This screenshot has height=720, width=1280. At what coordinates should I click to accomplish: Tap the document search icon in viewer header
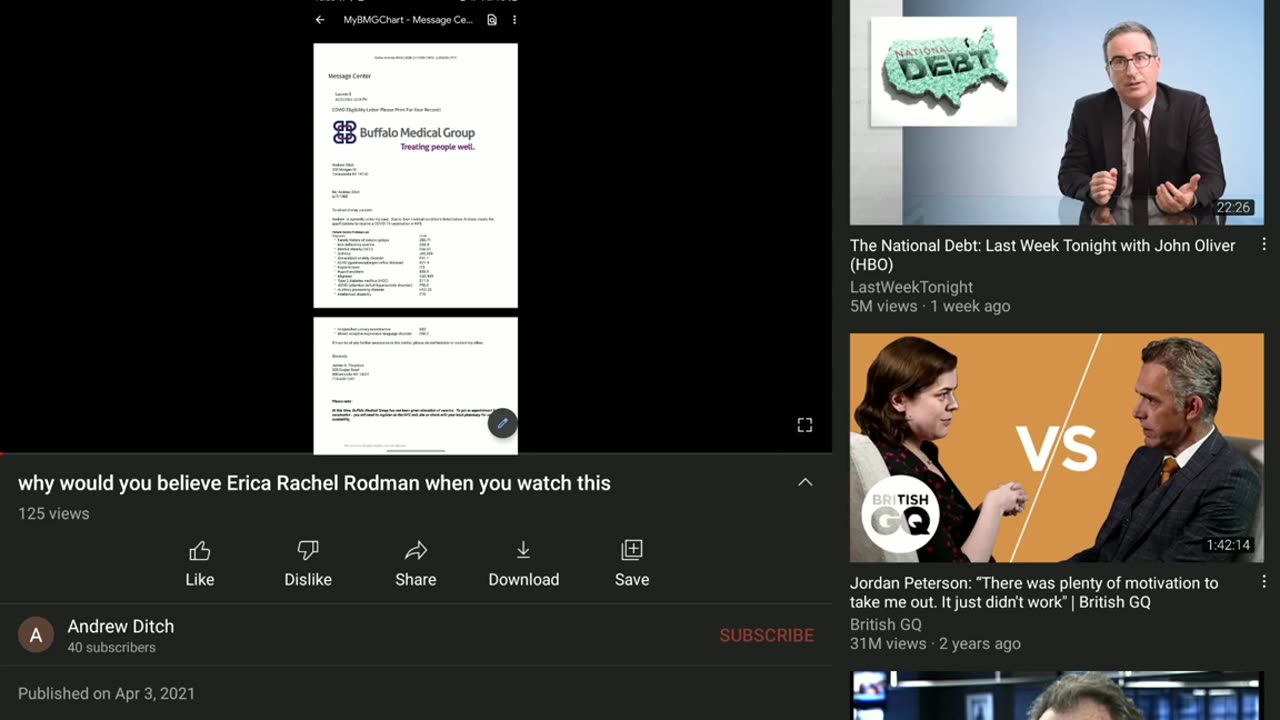[x=492, y=20]
